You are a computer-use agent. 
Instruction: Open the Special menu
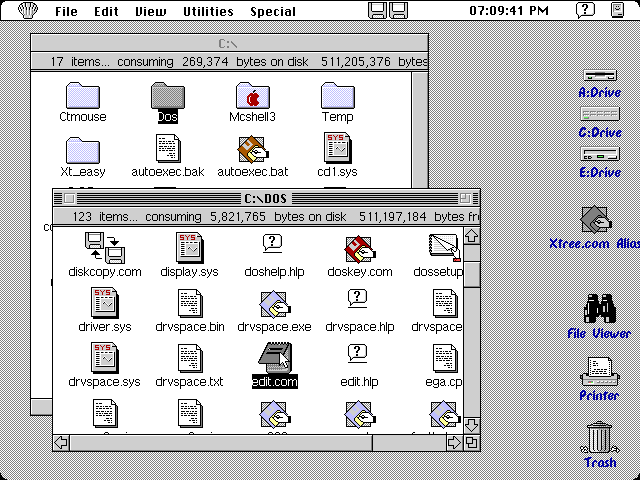click(x=273, y=11)
